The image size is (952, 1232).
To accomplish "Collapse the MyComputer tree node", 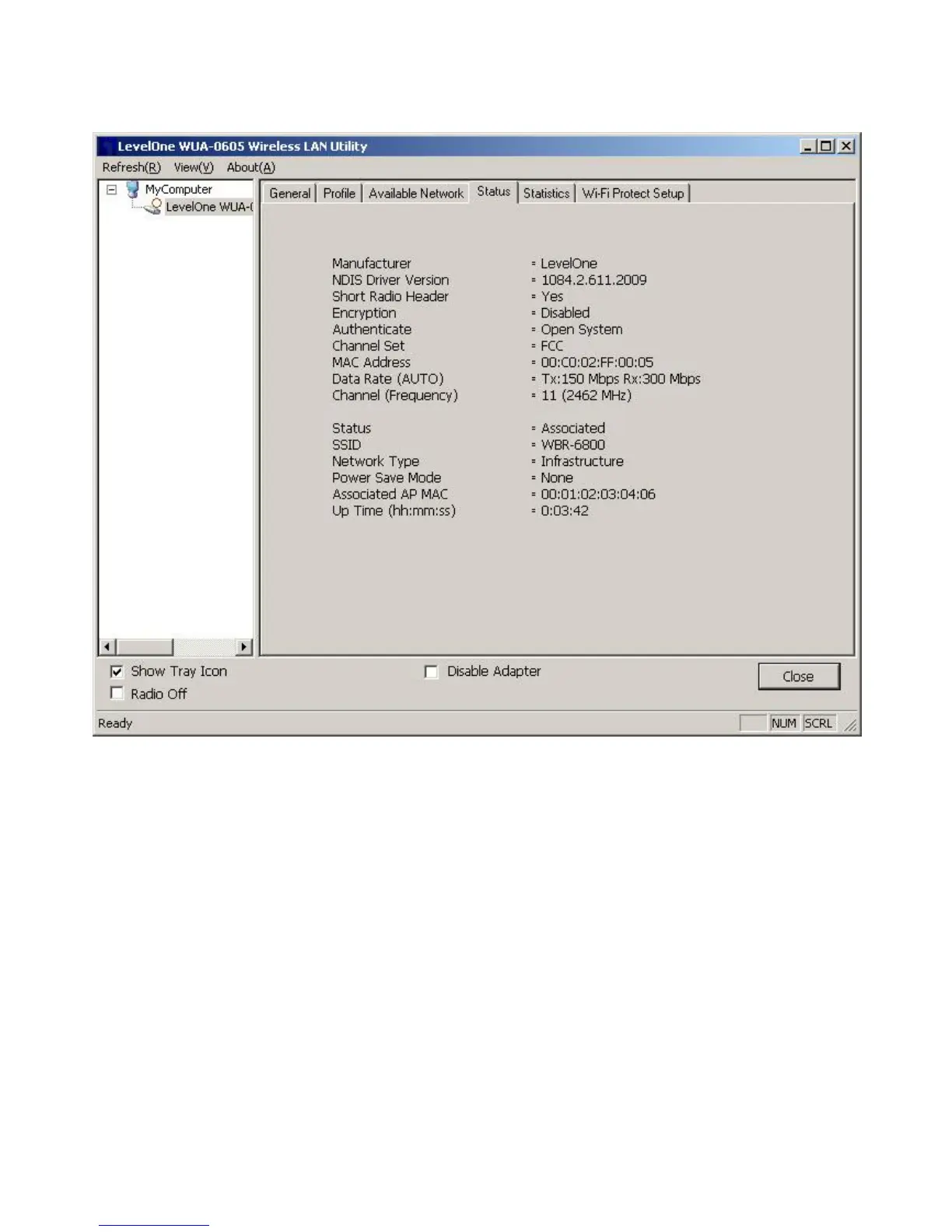I will tap(111, 189).
